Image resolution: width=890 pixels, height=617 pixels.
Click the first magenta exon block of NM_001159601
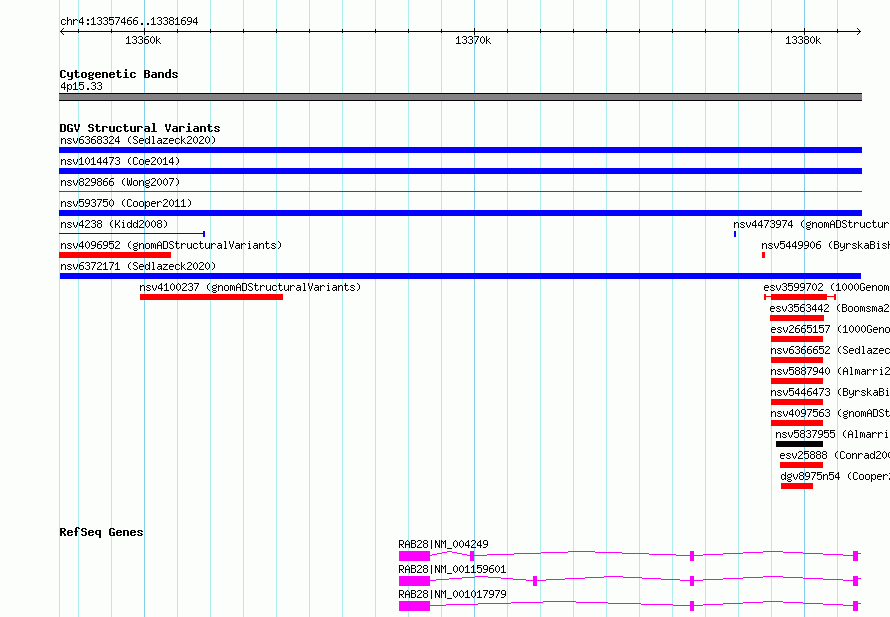(414, 581)
